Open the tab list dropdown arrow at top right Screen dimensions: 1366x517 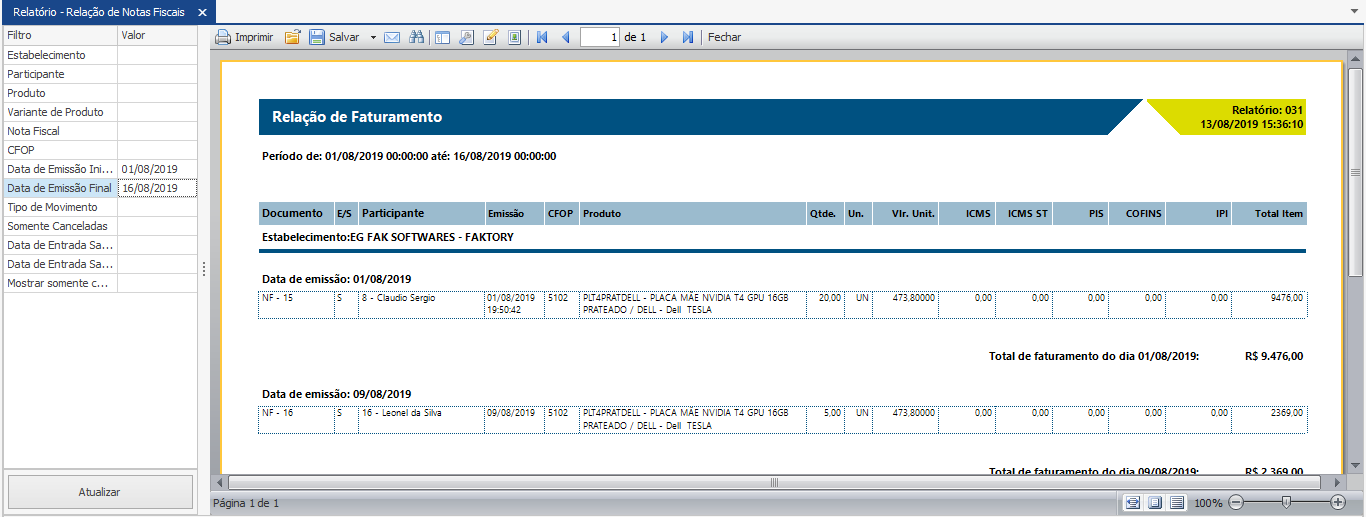pos(1355,11)
